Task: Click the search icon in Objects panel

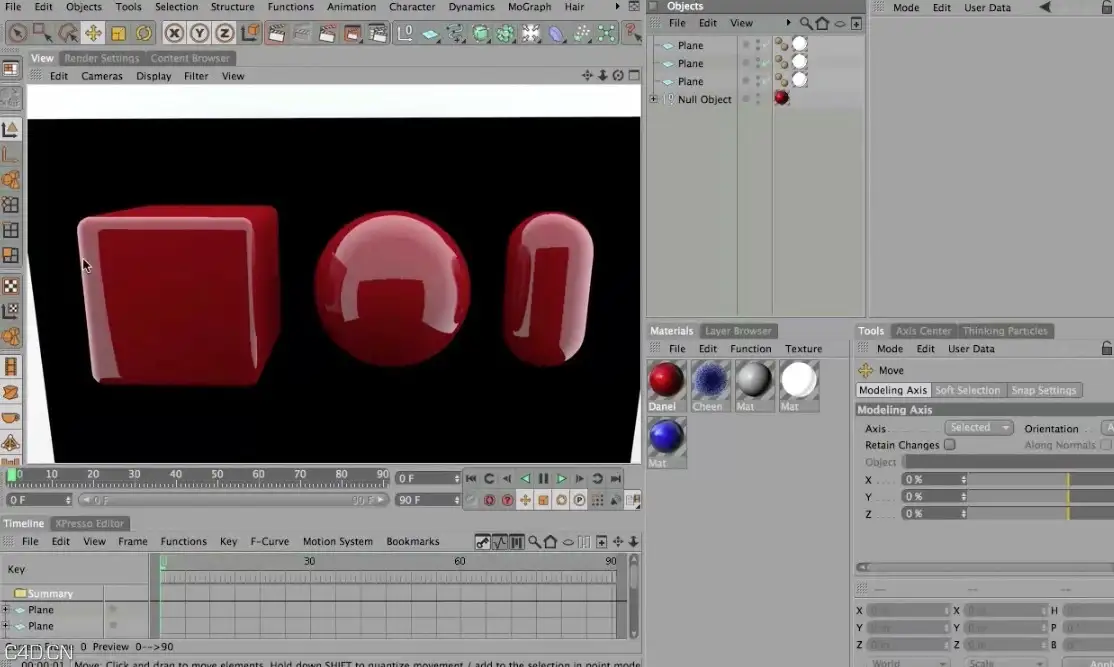Action: (806, 23)
